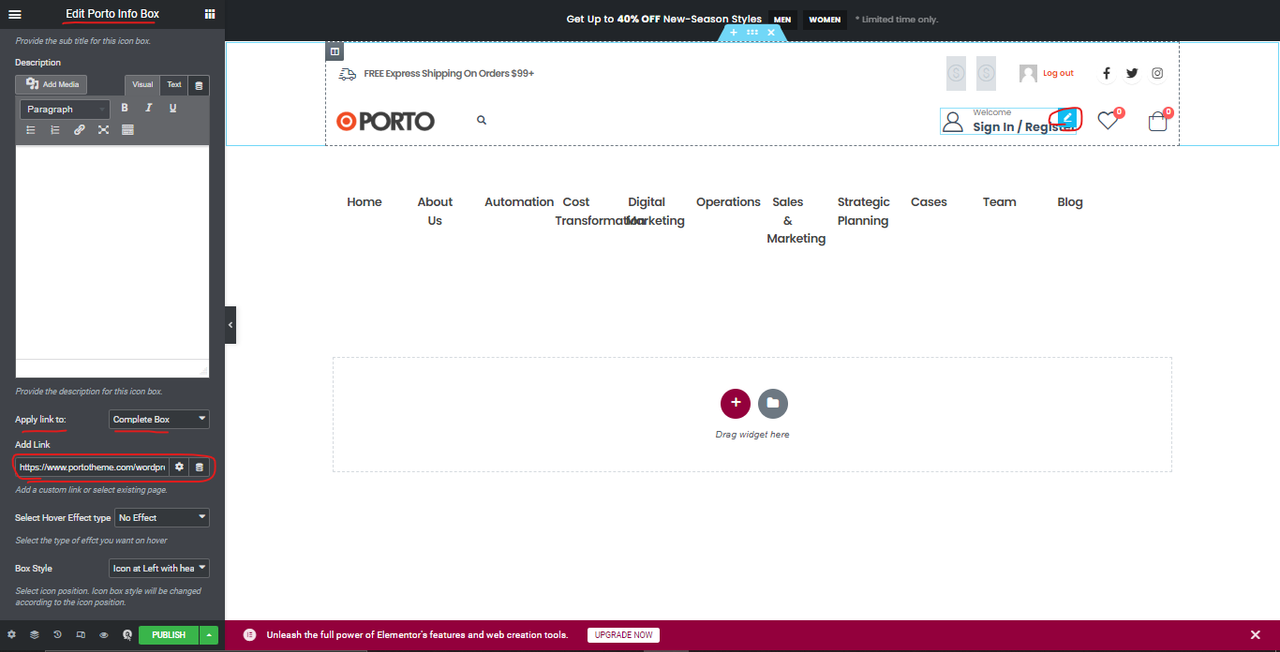
Task: Click the Sign In / Register account box
Action: pos(1008,121)
